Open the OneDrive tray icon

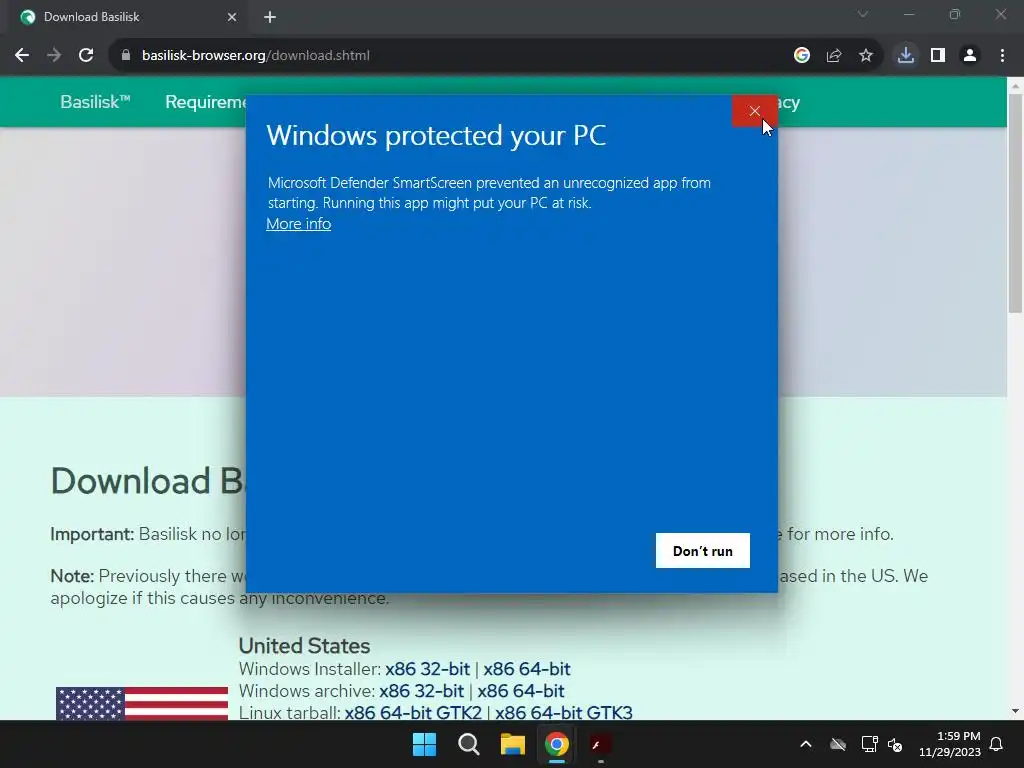838,744
